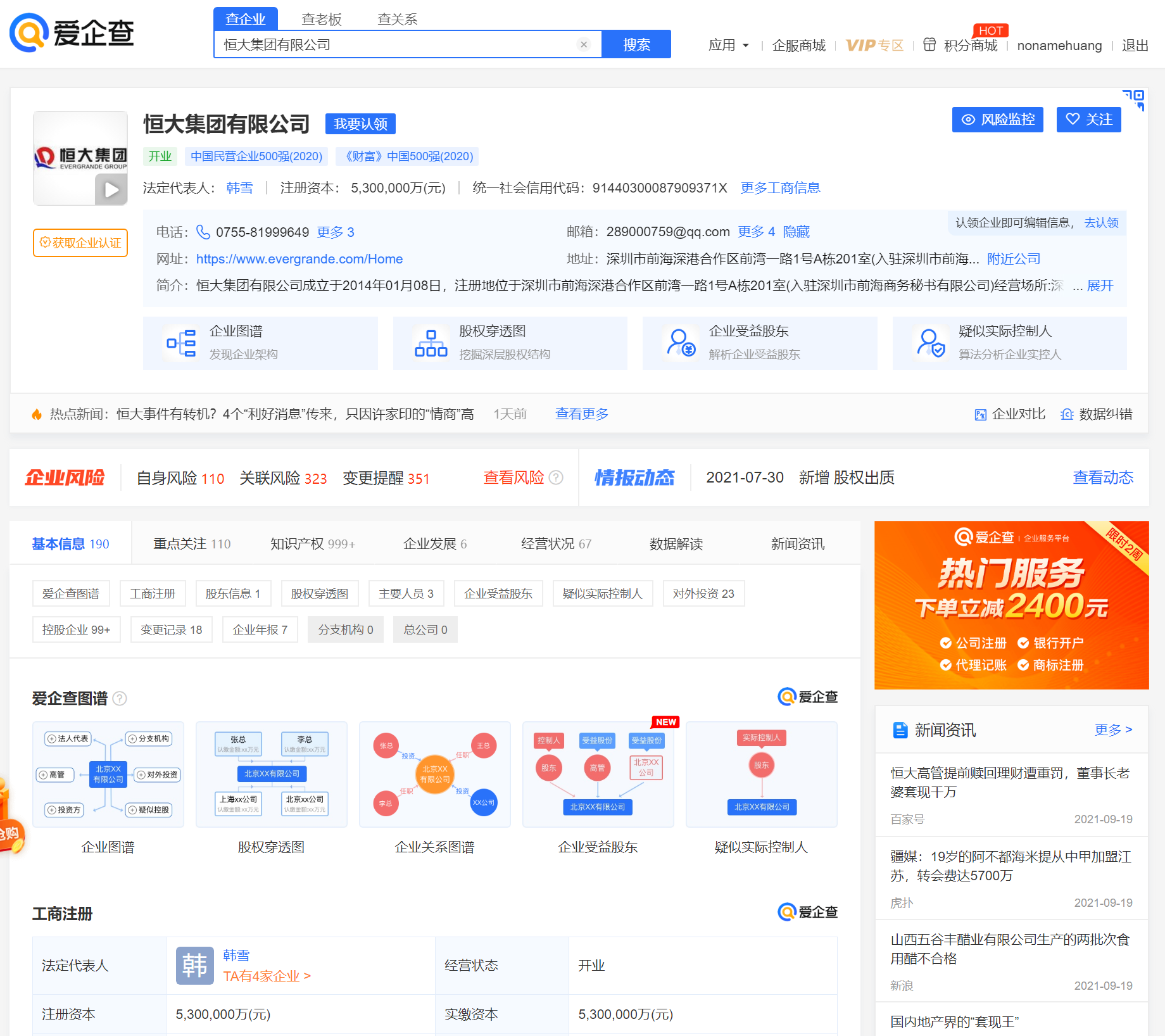Screen dimensions: 1165x1036
Task: Click help icon beside 爱企查图谱 heading
Action: tap(120, 698)
